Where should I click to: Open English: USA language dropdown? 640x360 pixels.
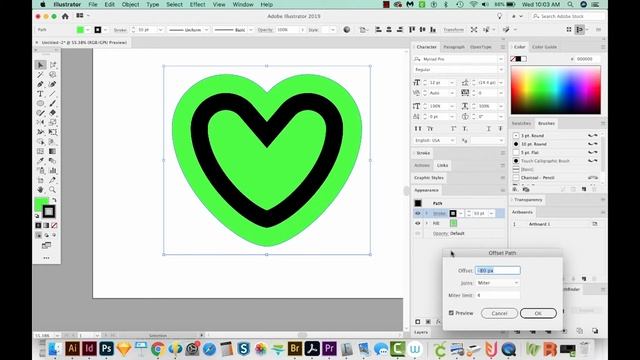(x=434, y=140)
